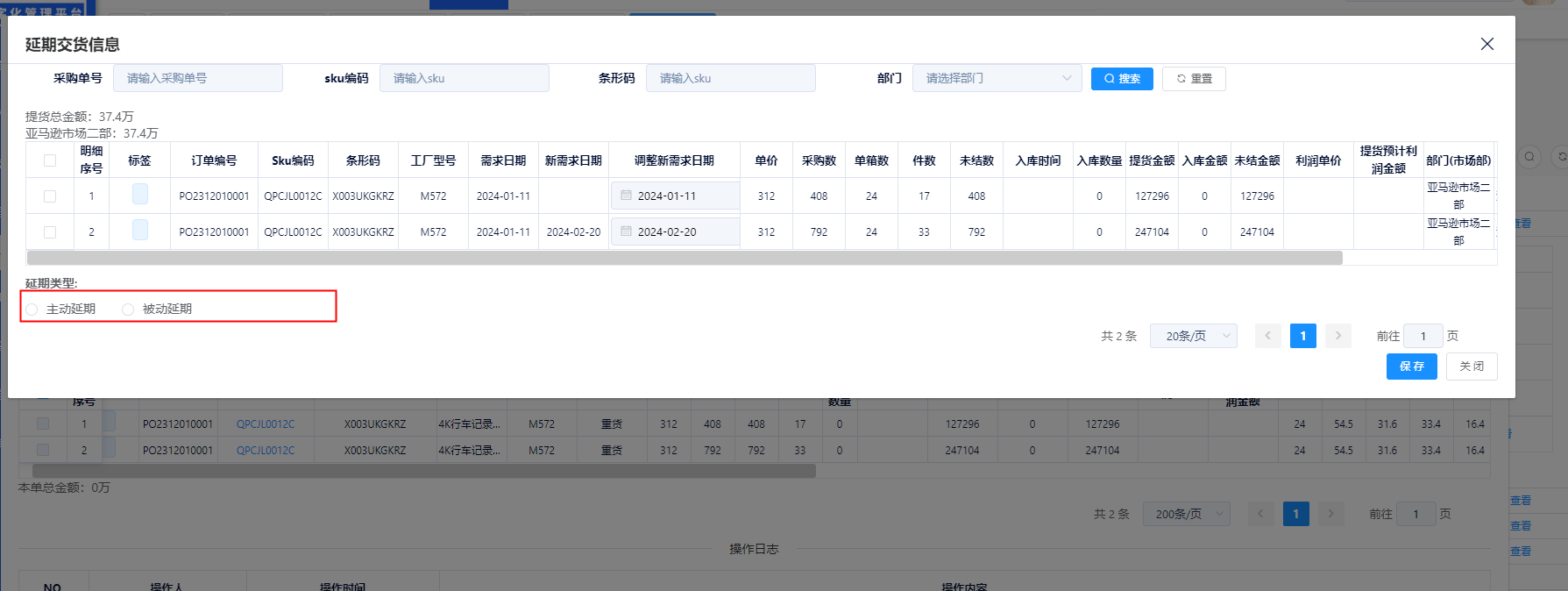
Task: Click the 操作日志 section heading
Action: pos(754,549)
